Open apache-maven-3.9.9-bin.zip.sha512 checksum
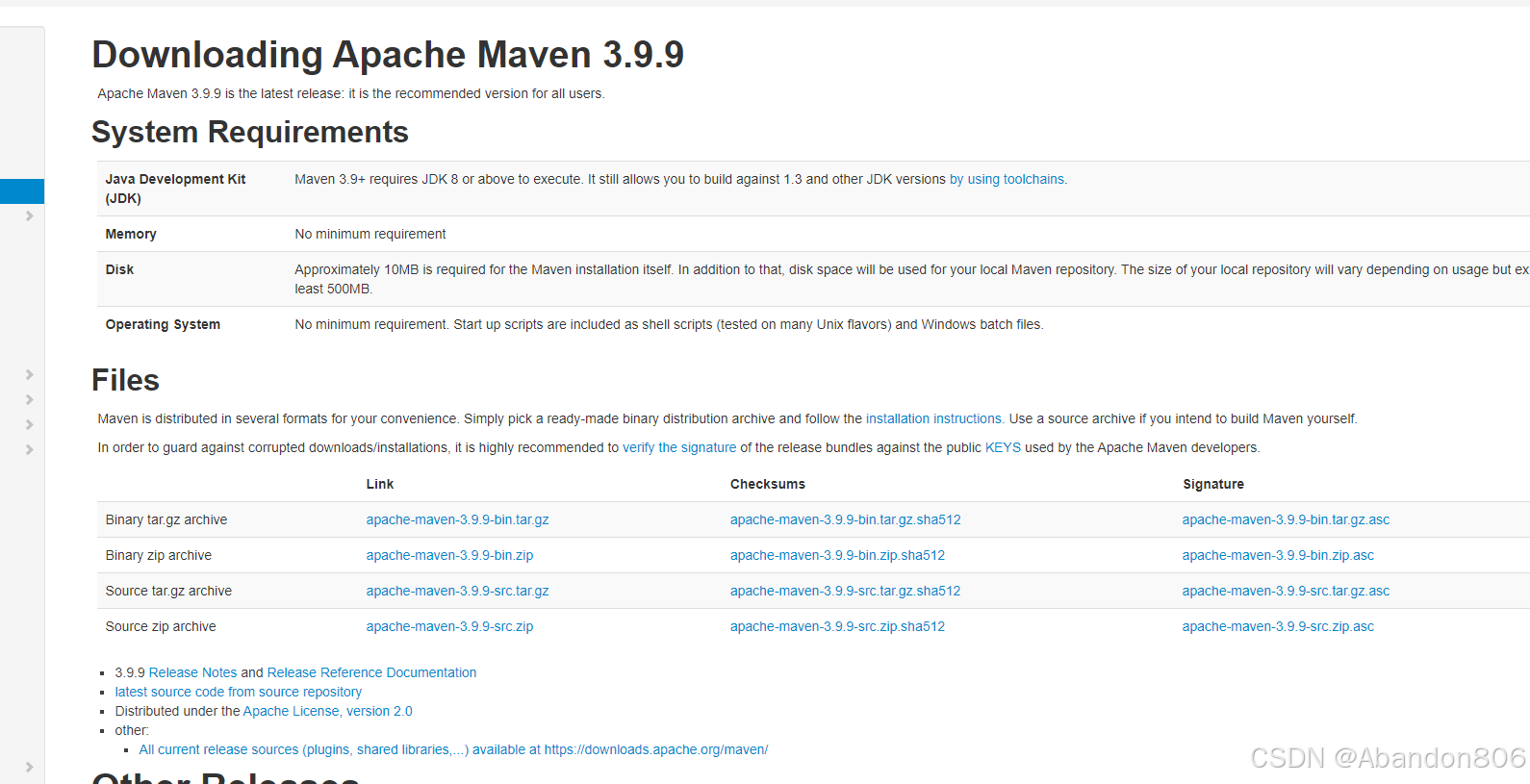Viewport: 1530px width, 784px height. coord(837,555)
